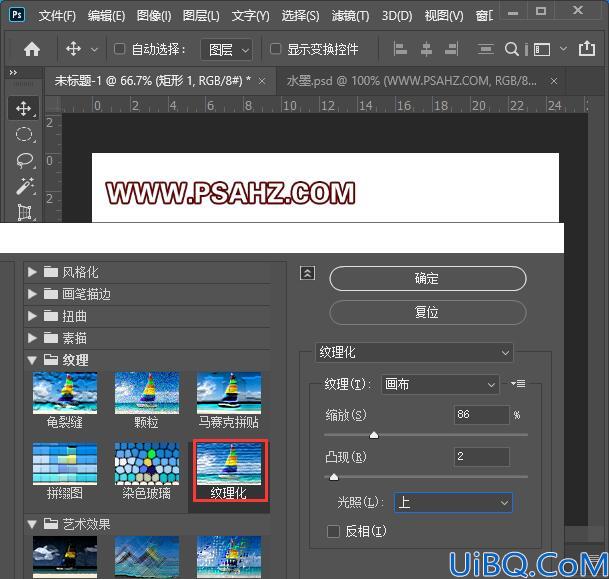609x579 pixels.
Task: Click the 复位 button
Action: pyautogui.click(x=428, y=312)
